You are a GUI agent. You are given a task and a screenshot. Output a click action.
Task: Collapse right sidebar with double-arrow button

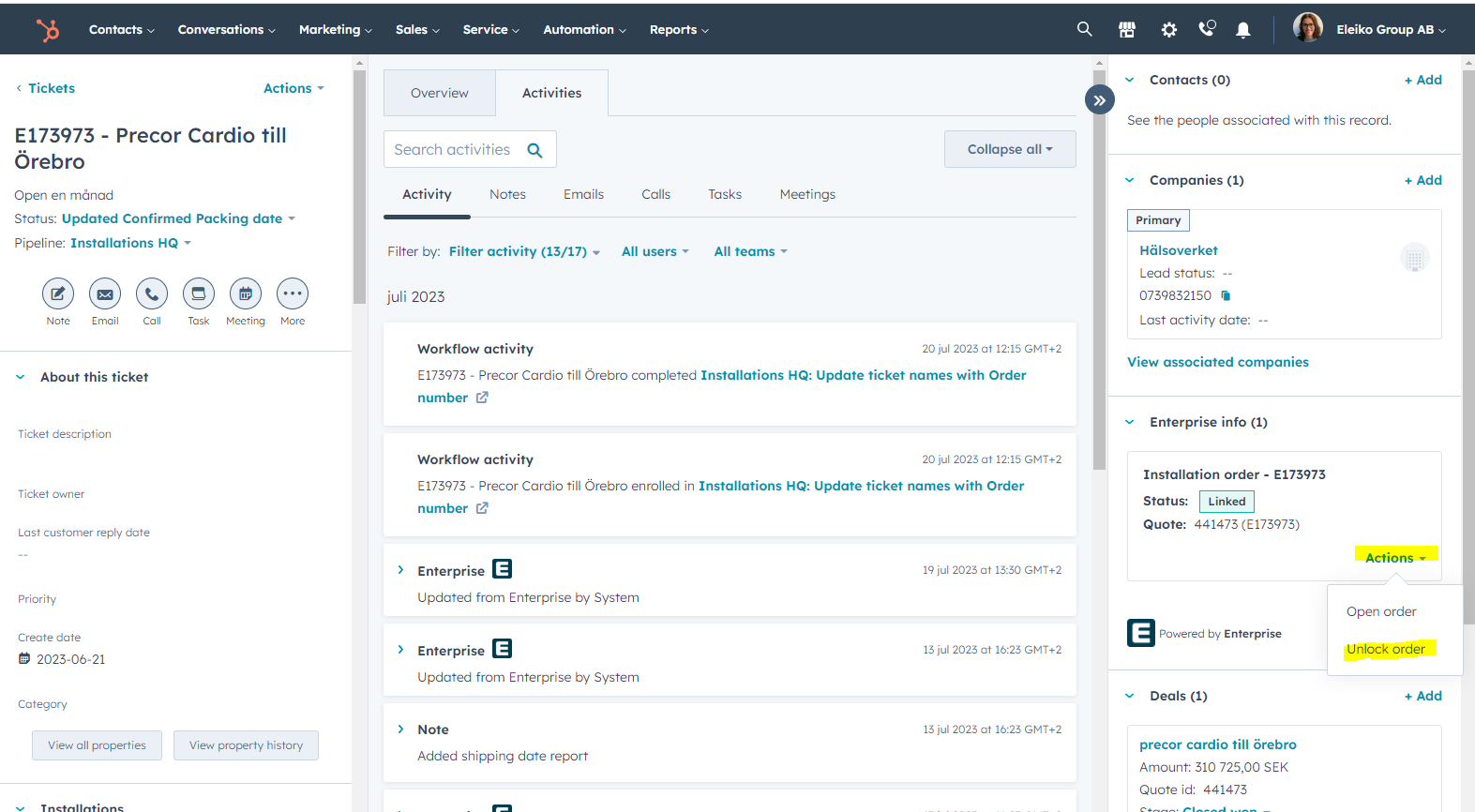pyautogui.click(x=1099, y=99)
